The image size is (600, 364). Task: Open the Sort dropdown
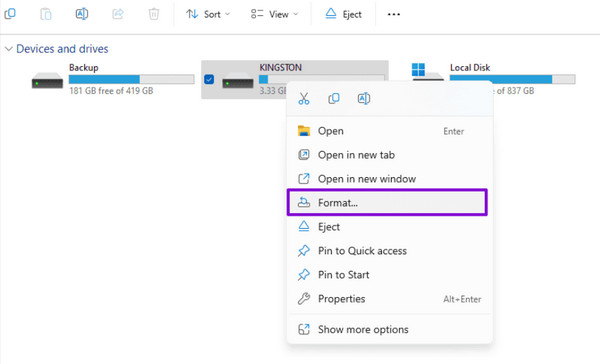pos(208,15)
